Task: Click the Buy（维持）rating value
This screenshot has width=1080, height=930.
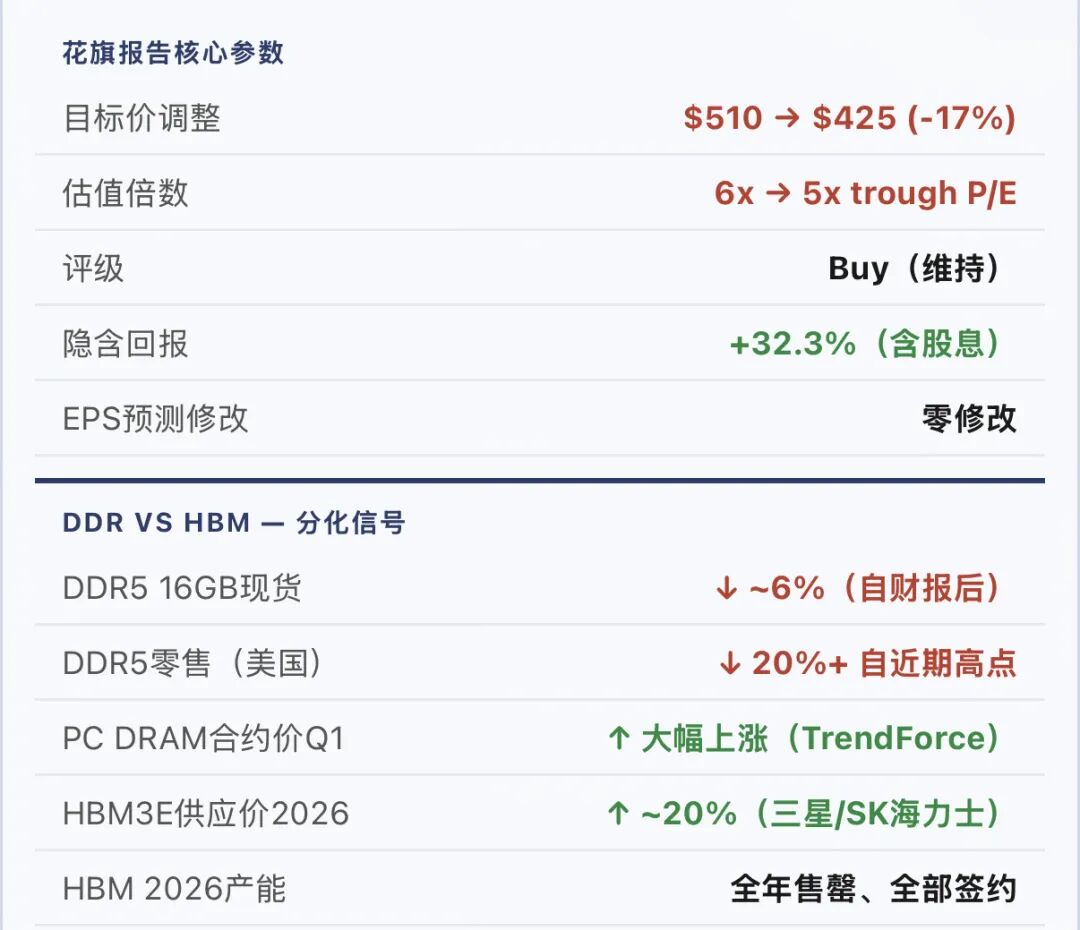Action: (x=915, y=268)
